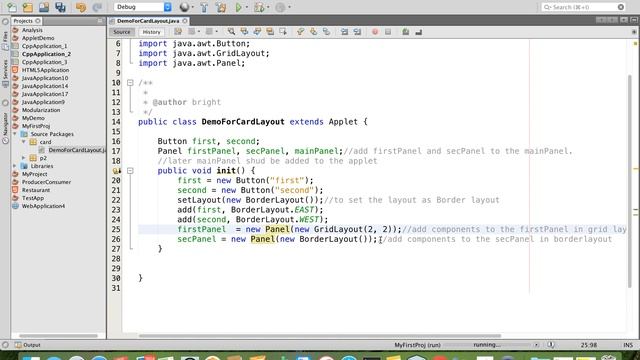Image resolution: width=640 pixels, height=360 pixels.
Task: Switch to the Source view tab
Action: [x=122, y=32]
